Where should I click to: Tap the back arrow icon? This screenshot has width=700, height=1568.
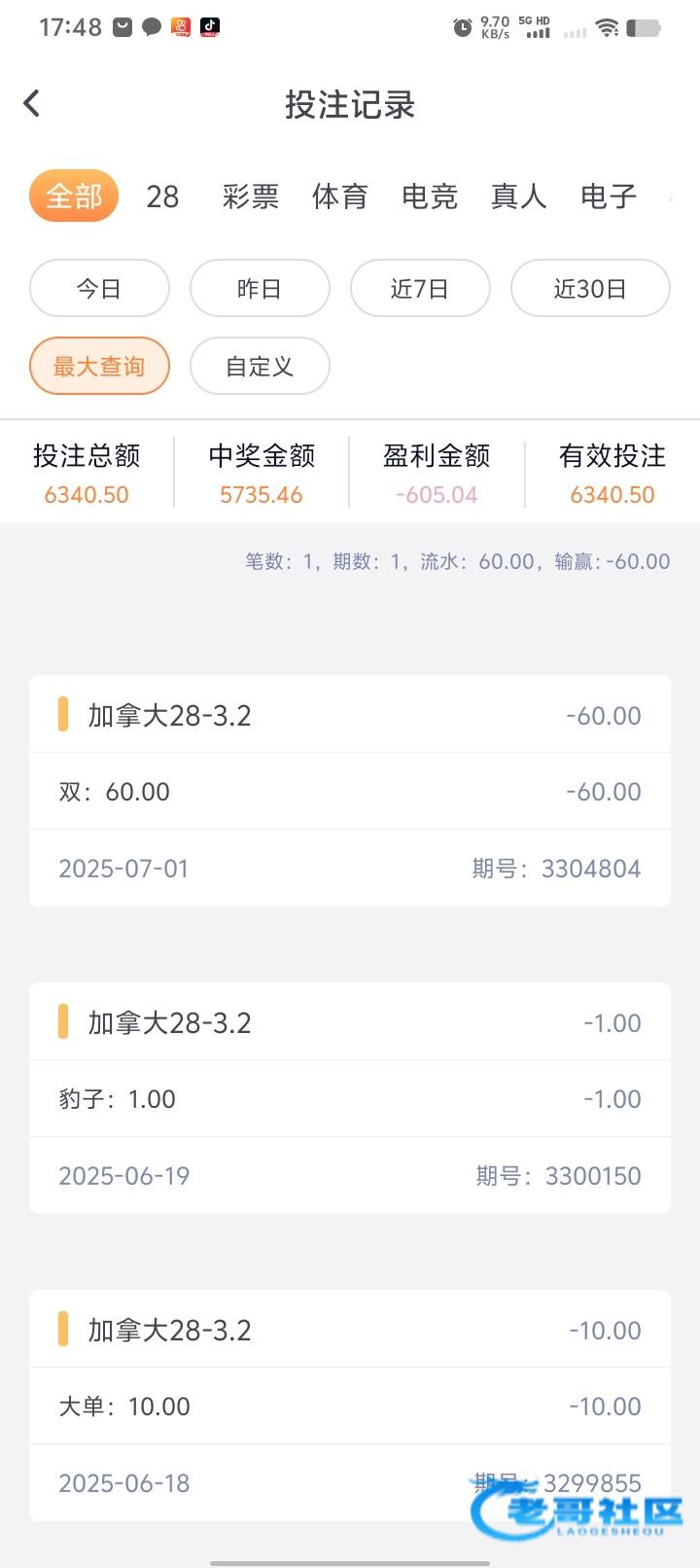[x=32, y=103]
